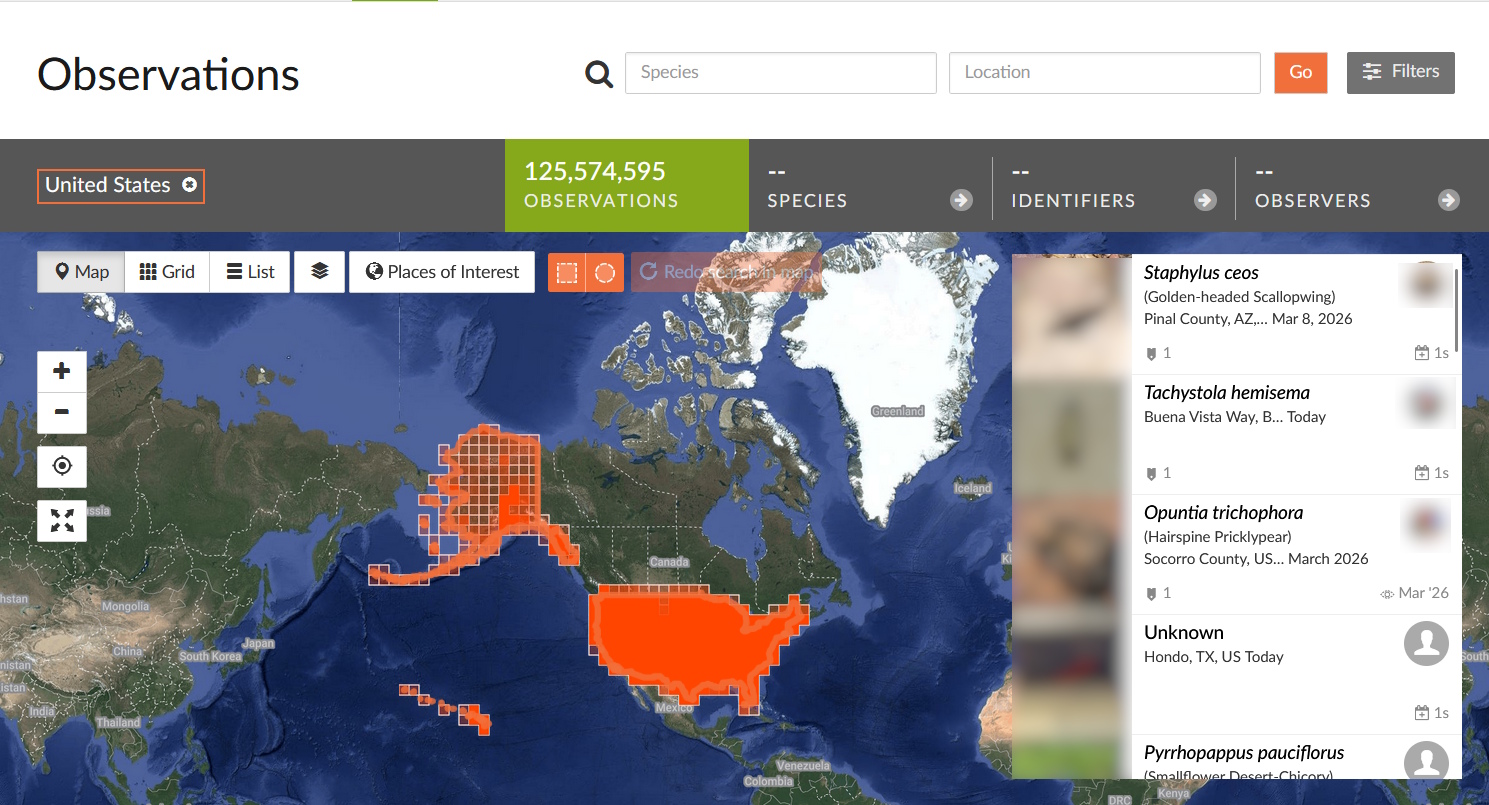Expand the Species stats arrow

[961, 200]
